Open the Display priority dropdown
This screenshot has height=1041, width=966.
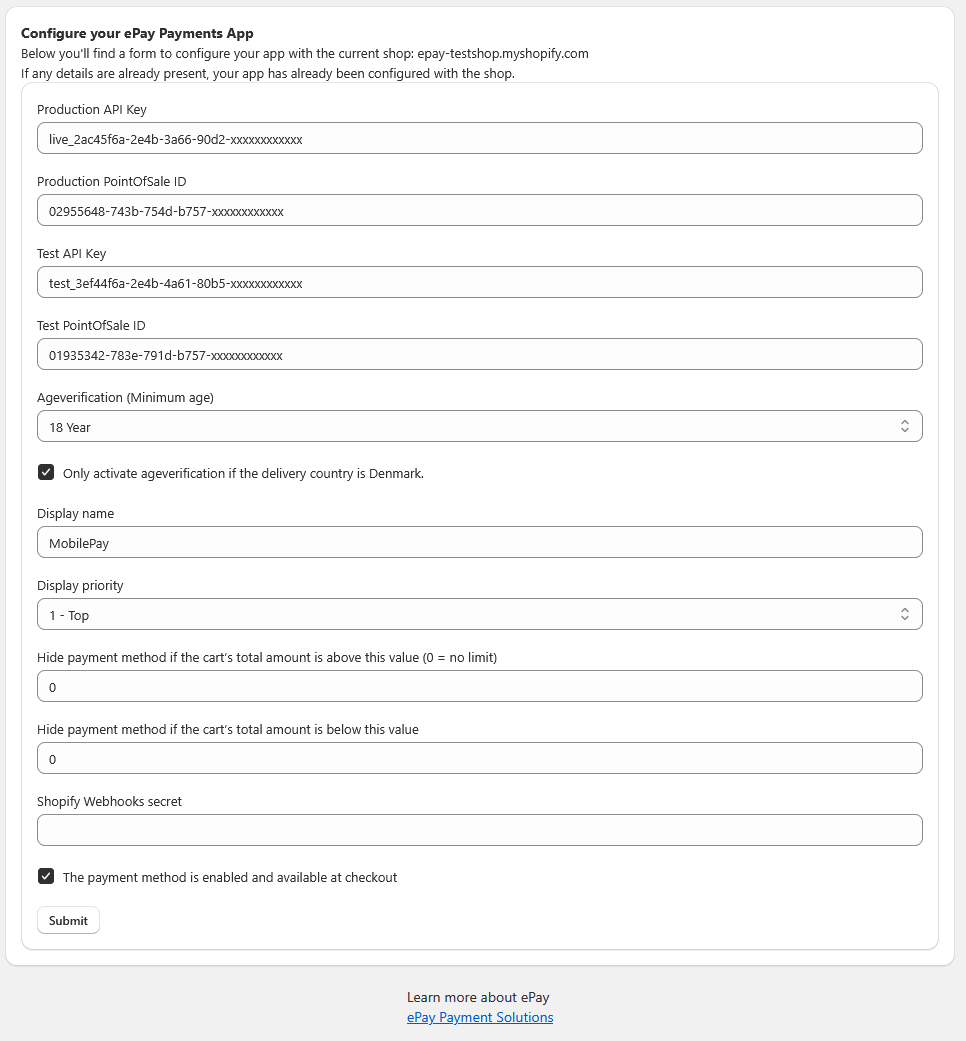480,614
